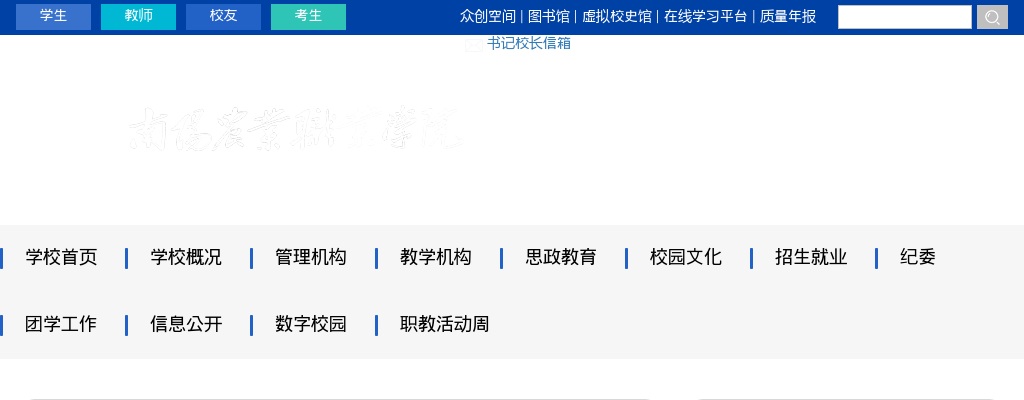Click the magnifier search button
1024x400 pixels.
[x=992, y=17]
